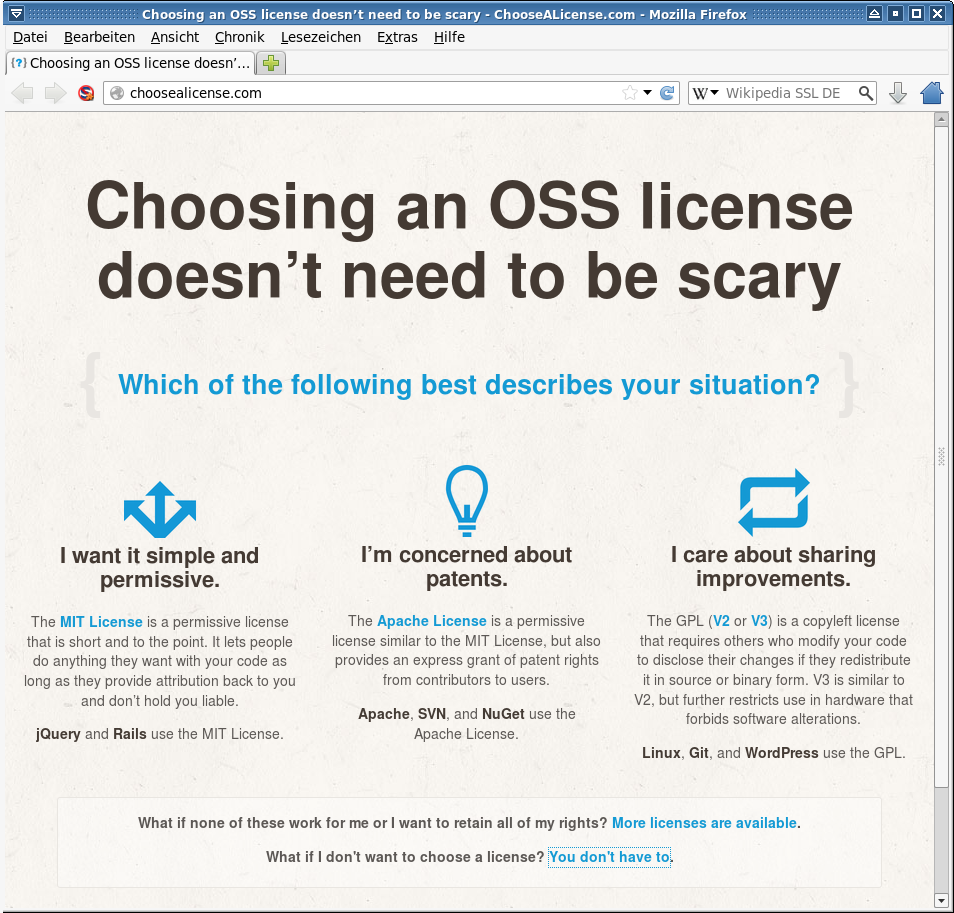Click the I care about sharing improvements heading

point(773,566)
